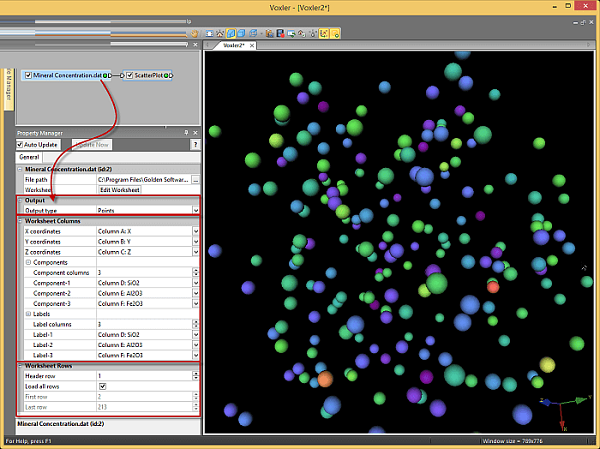
Task: Collapse the Mineral Concentration.dat (id:2) section
Action: point(20,169)
